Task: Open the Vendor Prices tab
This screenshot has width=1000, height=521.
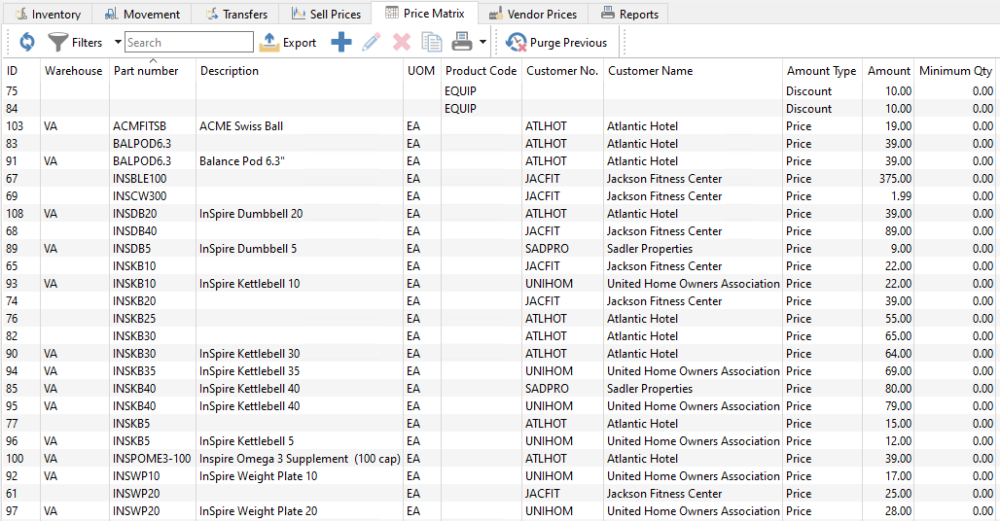Action: (533, 14)
